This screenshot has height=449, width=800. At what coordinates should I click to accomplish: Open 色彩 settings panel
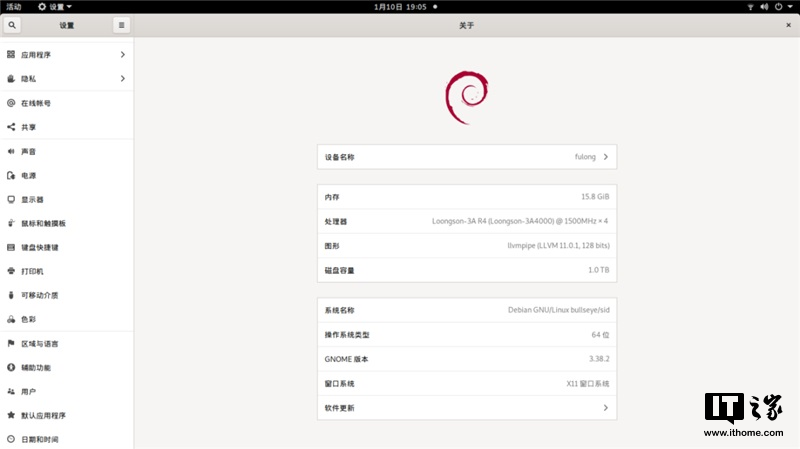tap(67, 319)
